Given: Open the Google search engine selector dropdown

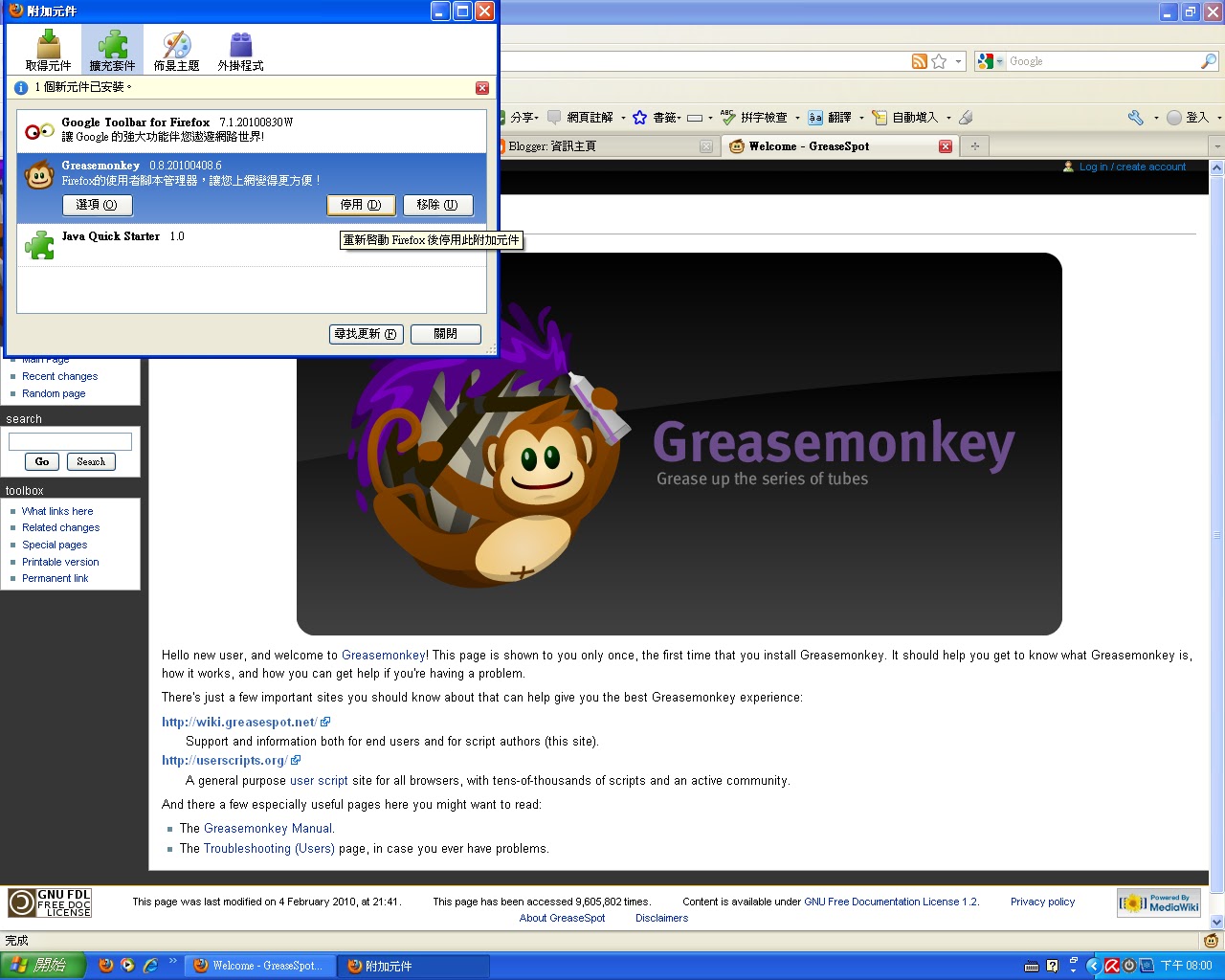Looking at the screenshot, I should pyautogui.click(x=990, y=61).
